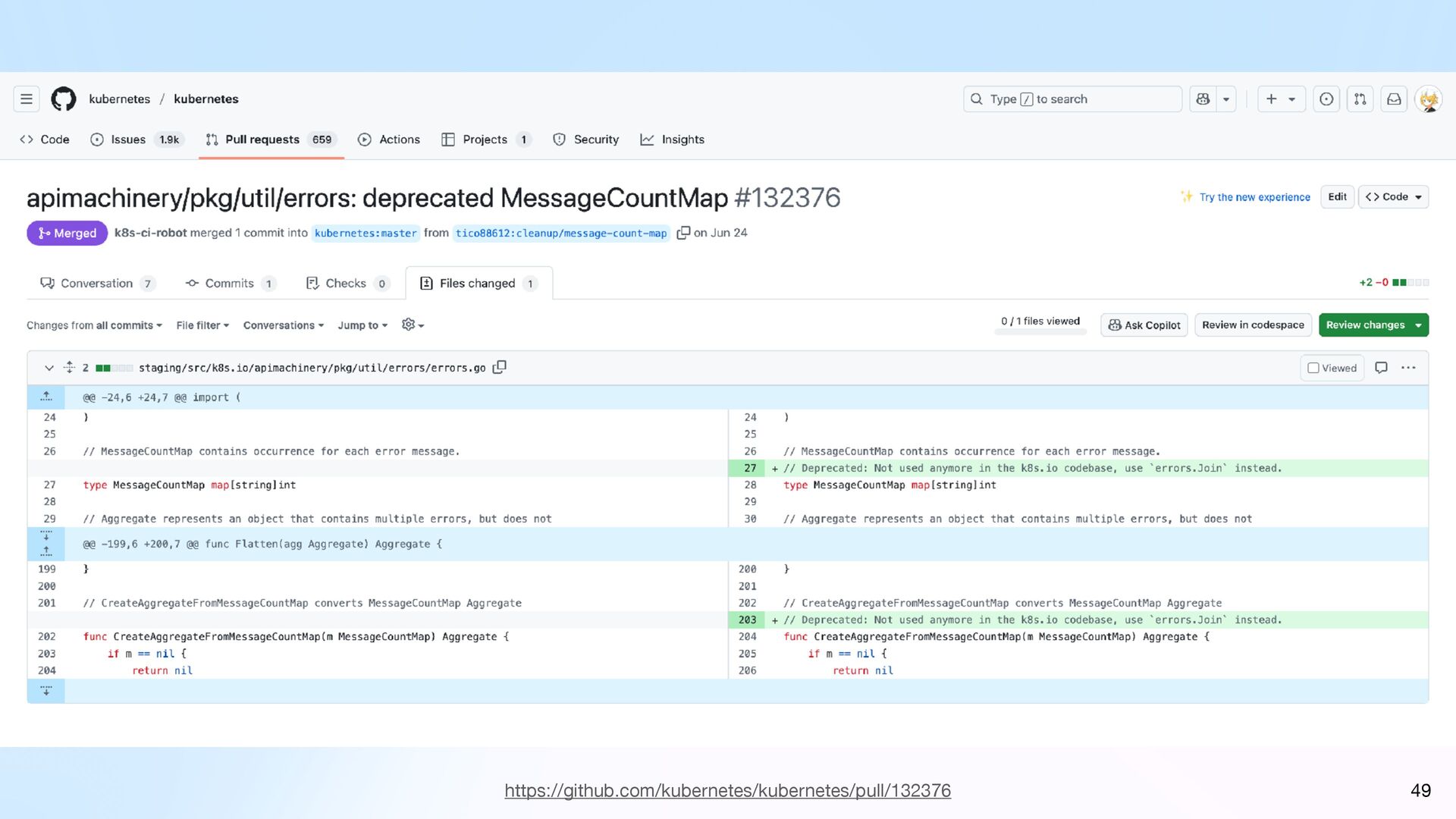The width and height of the screenshot is (1456, 819).
Task: Click Review in codespace button
Action: (x=1253, y=325)
